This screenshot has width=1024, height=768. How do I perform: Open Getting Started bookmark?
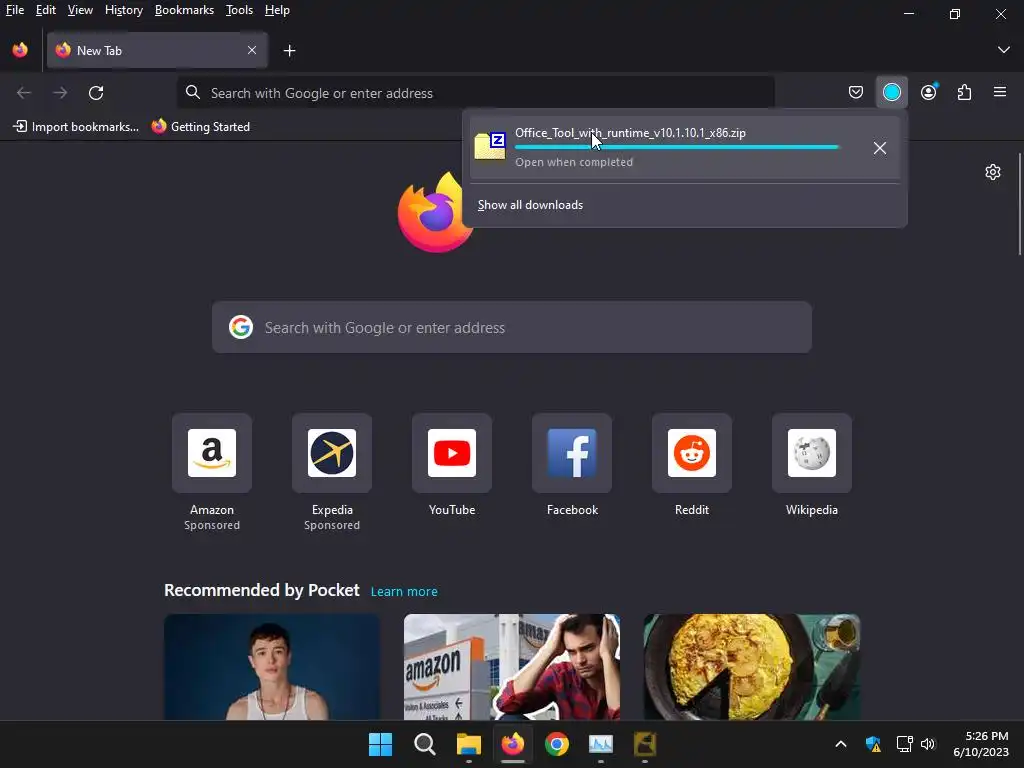click(x=200, y=127)
